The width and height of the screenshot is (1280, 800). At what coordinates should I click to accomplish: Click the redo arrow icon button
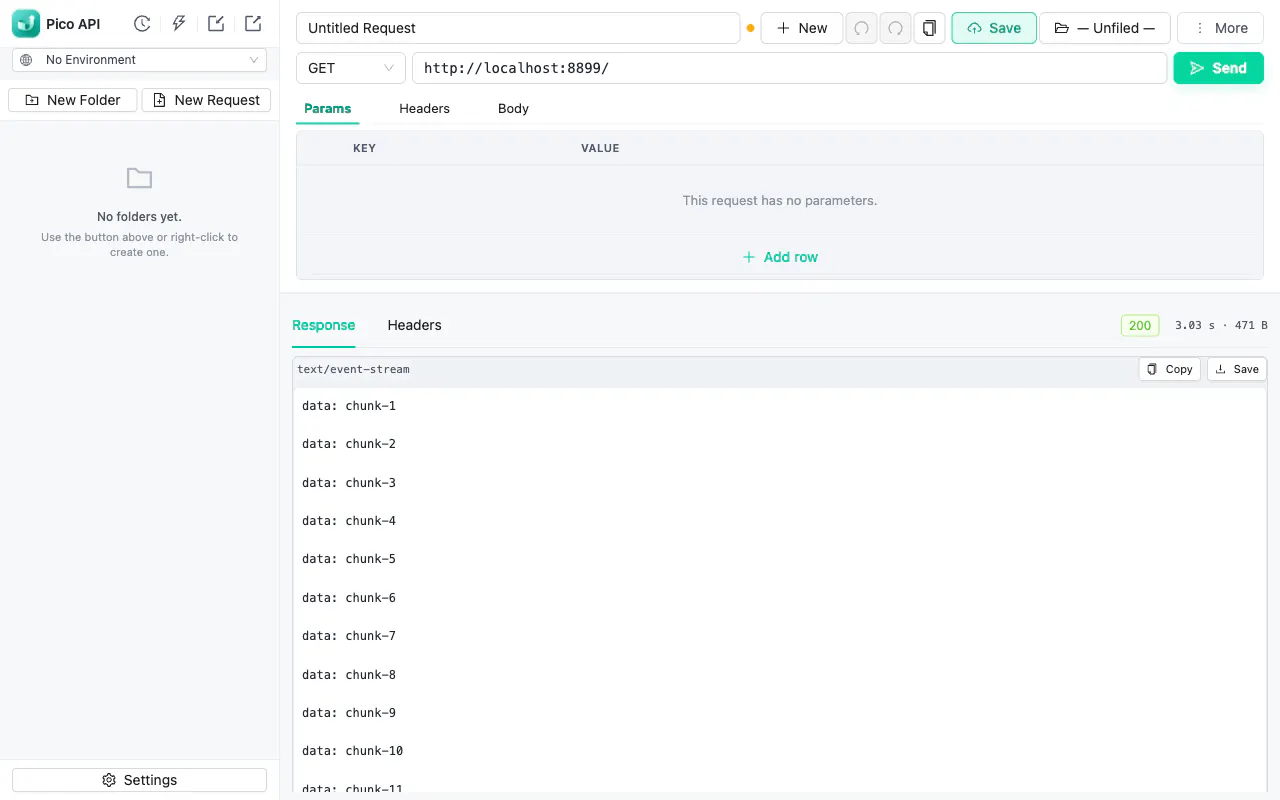(896, 28)
